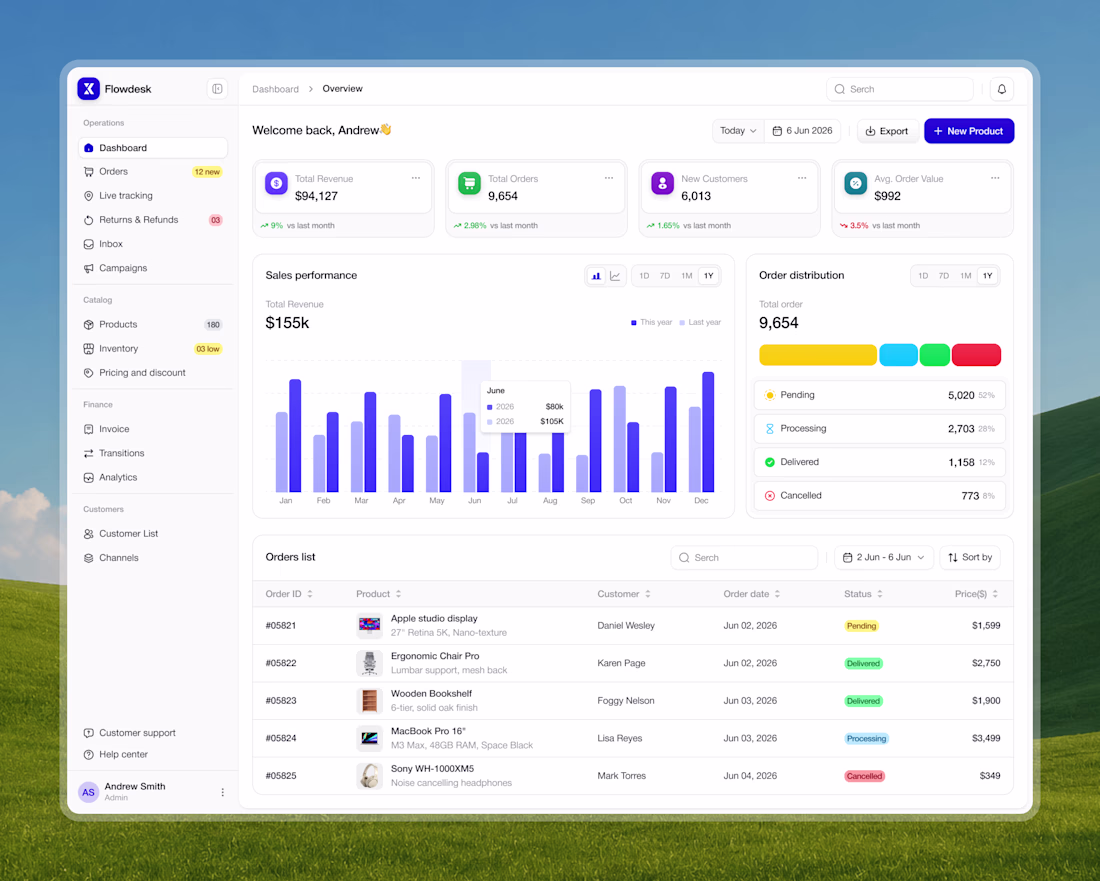Select 1D range in Order distribution

point(923,276)
